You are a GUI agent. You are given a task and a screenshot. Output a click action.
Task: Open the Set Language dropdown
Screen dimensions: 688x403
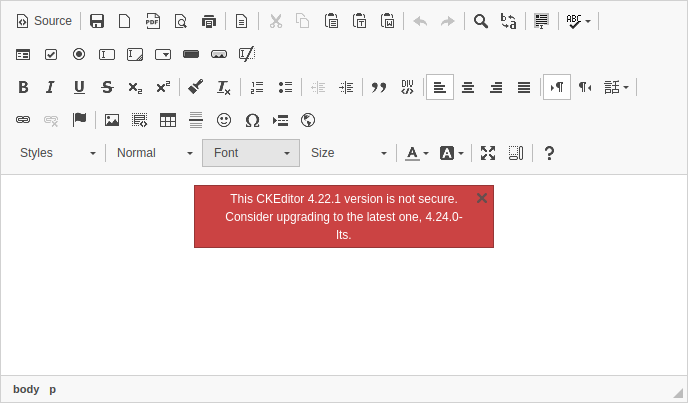coord(616,87)
